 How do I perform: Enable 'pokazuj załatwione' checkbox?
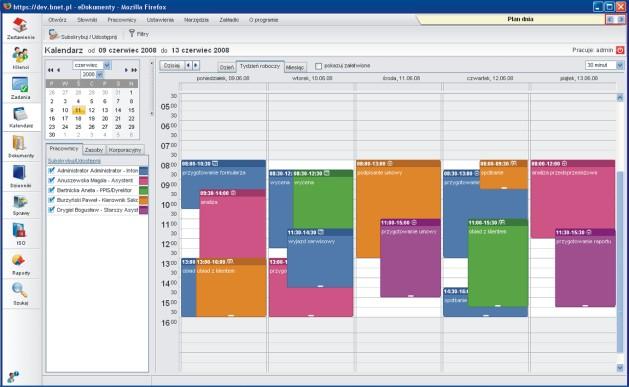point(319,66)
